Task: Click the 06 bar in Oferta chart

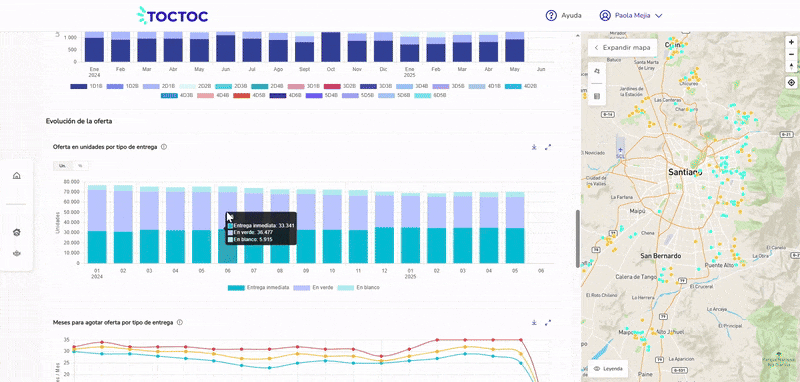Action: (x=227, y=225)
